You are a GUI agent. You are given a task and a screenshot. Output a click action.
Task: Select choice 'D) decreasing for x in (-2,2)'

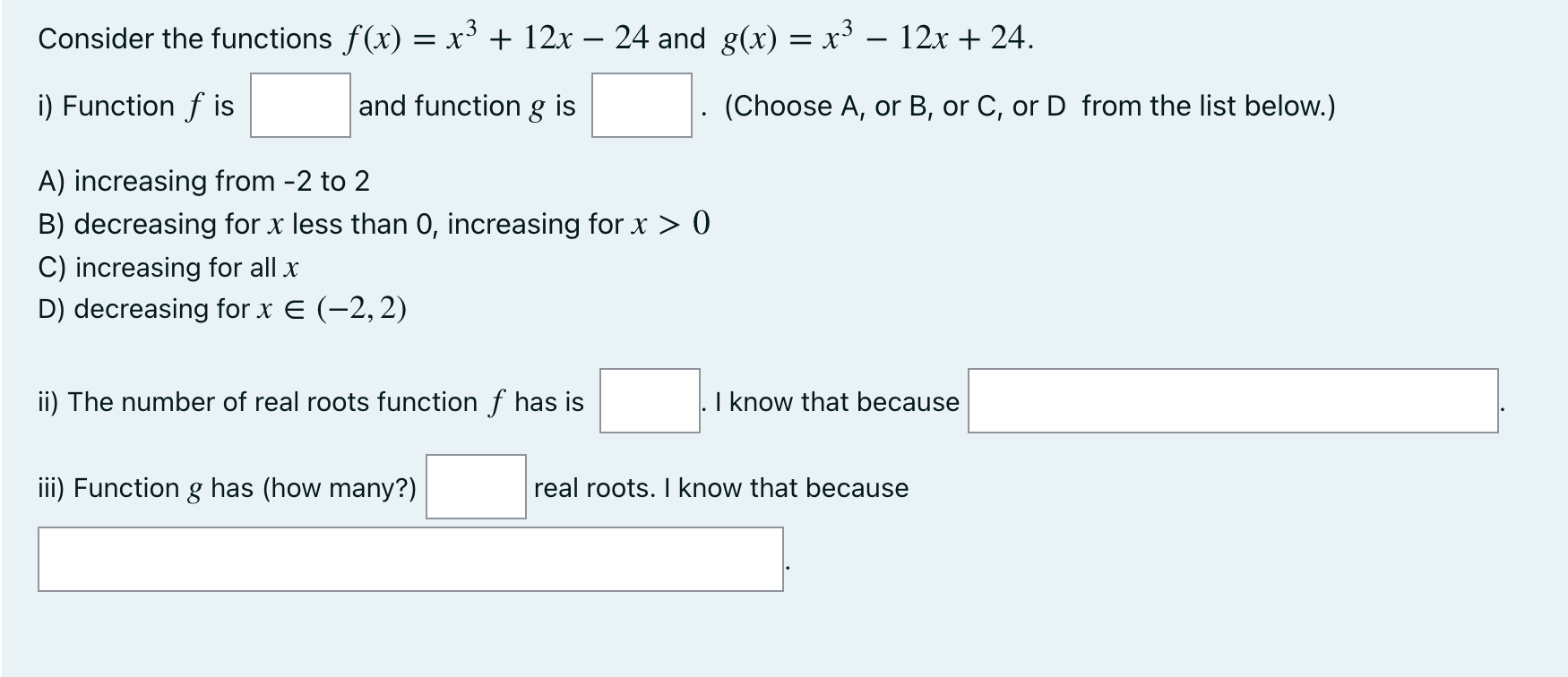[x=220, y=309]
